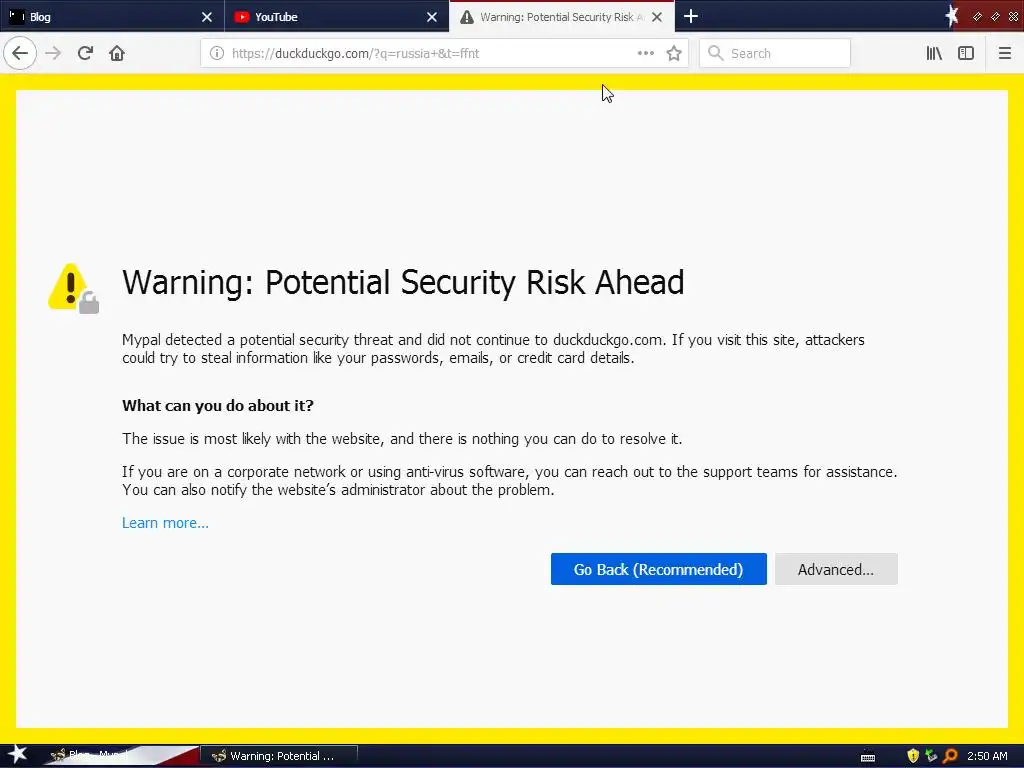This screenshot has height=768, width=1024.
Task: Switch to the YouTube tab
Action: [x=337, y=17]
